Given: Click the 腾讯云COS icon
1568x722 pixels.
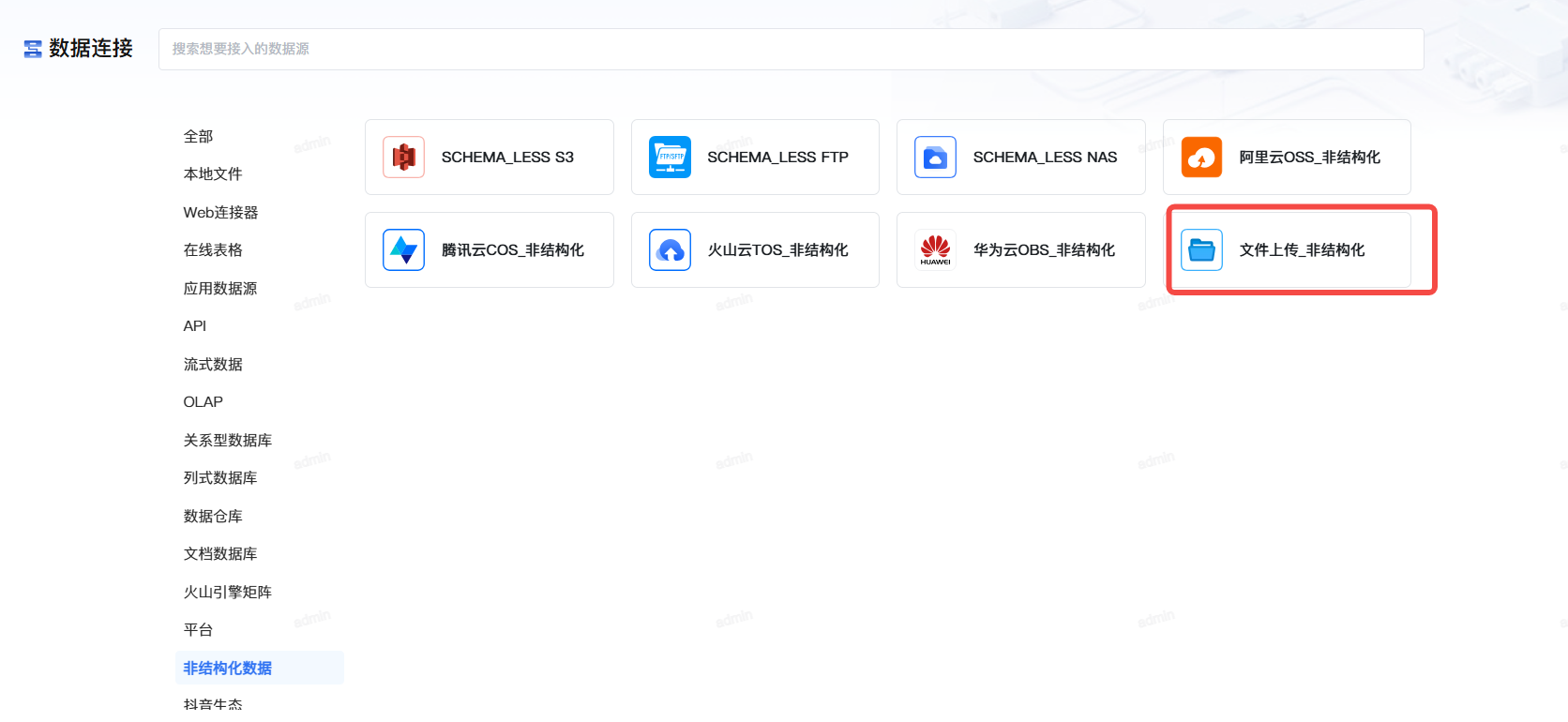Looking at the screenshot, I should pyautogui.click(x=404, y=250).
